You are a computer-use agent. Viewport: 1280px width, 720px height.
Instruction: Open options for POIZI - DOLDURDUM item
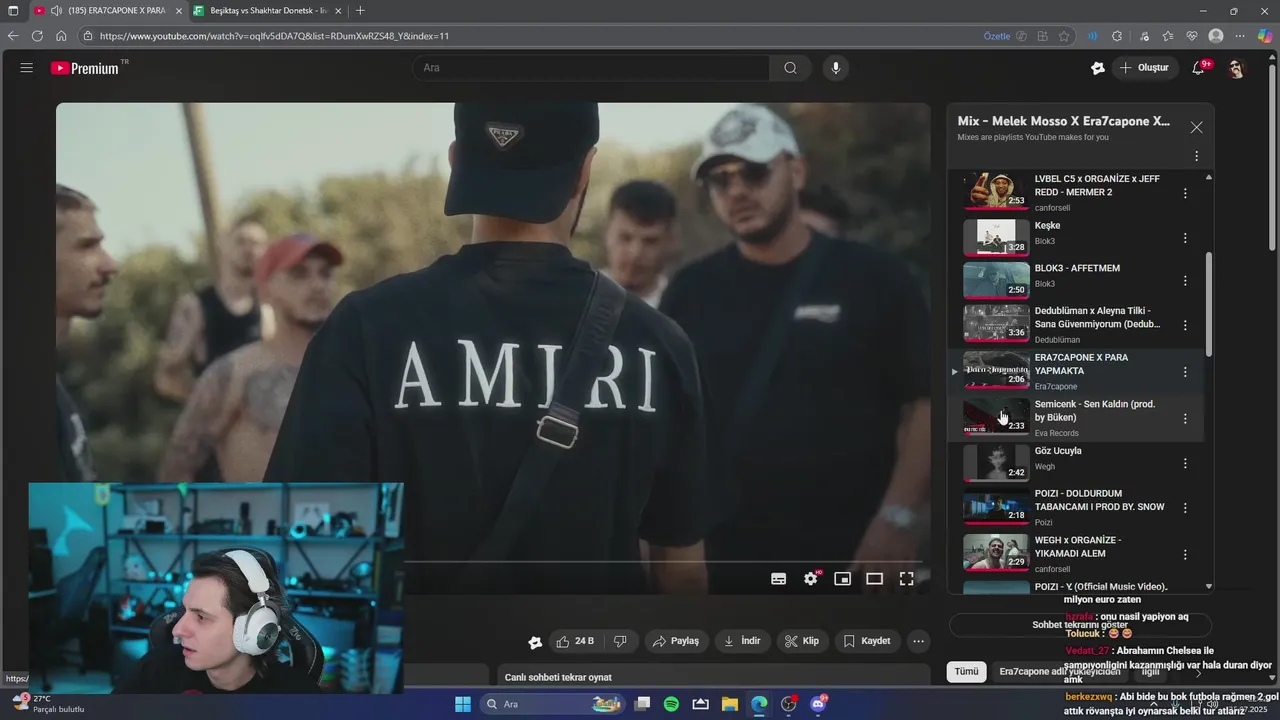[1185, 508]
